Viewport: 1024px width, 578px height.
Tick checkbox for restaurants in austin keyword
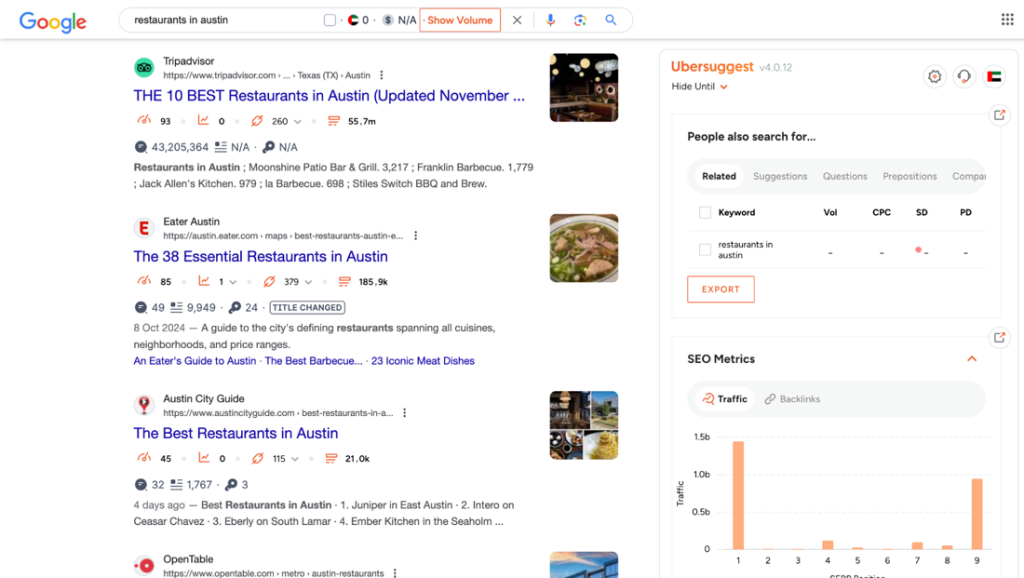[705, 249]
